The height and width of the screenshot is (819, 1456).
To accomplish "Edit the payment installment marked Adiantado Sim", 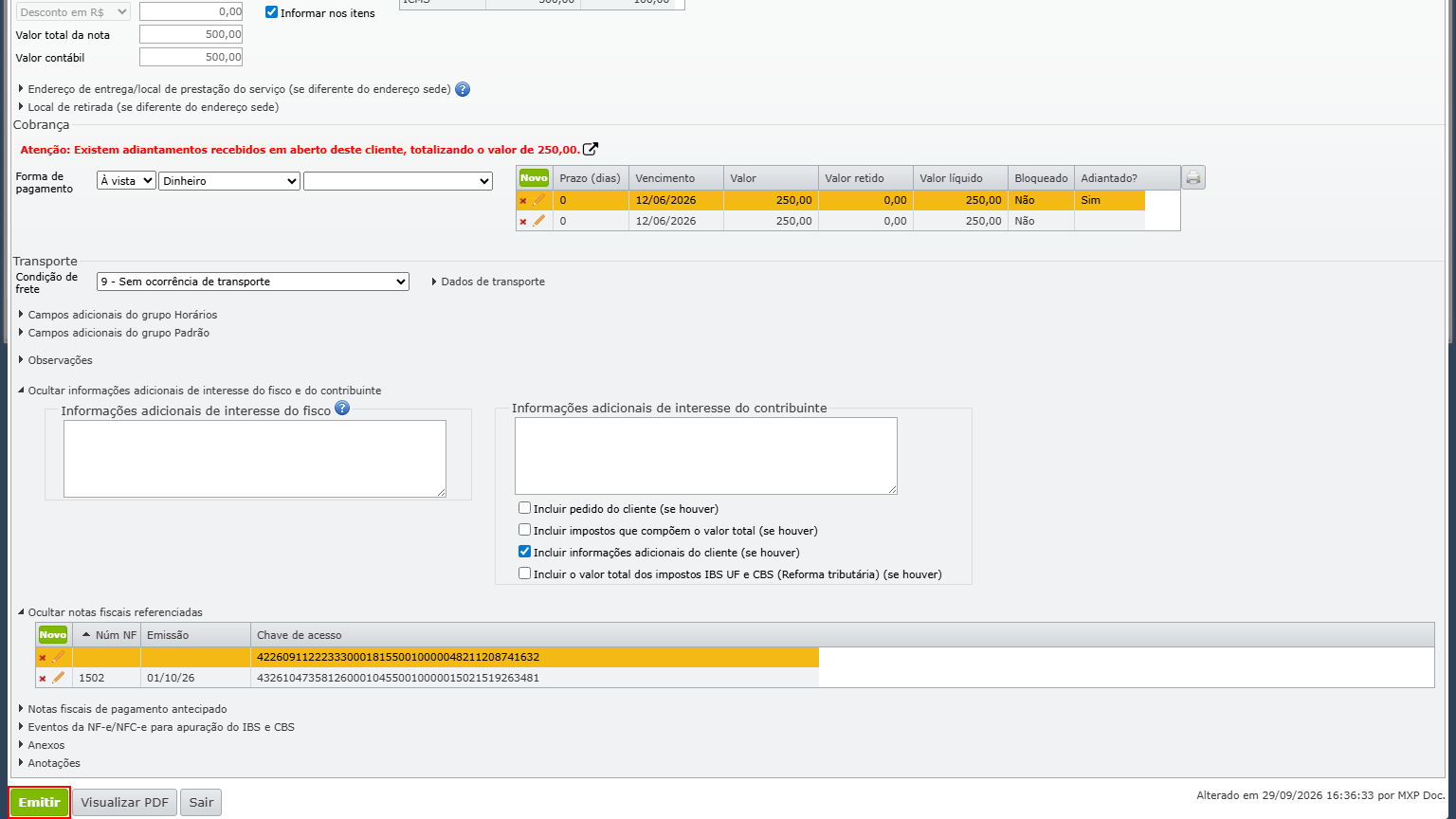I will click(538, 200).
